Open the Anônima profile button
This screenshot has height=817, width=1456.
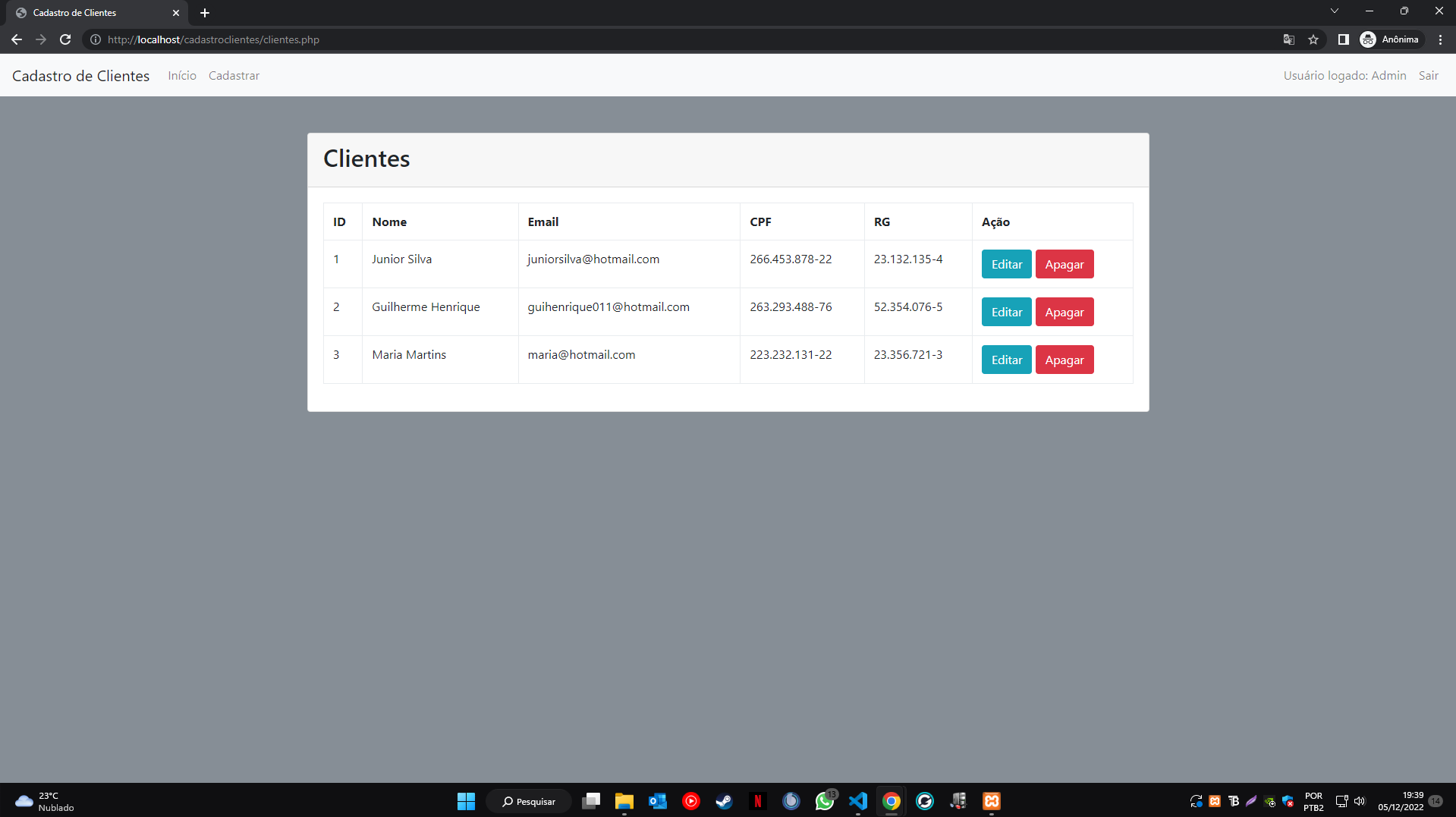1390,39
